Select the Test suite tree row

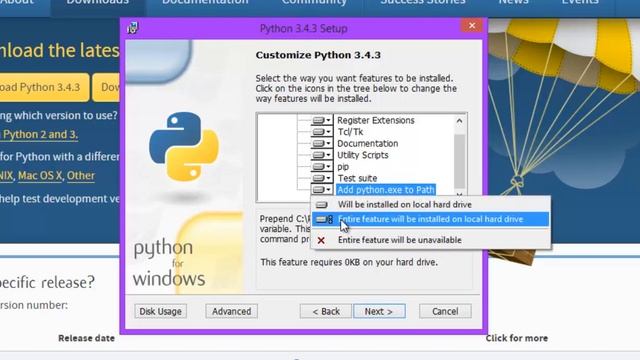pyautogui.click(x=357, y=178)
